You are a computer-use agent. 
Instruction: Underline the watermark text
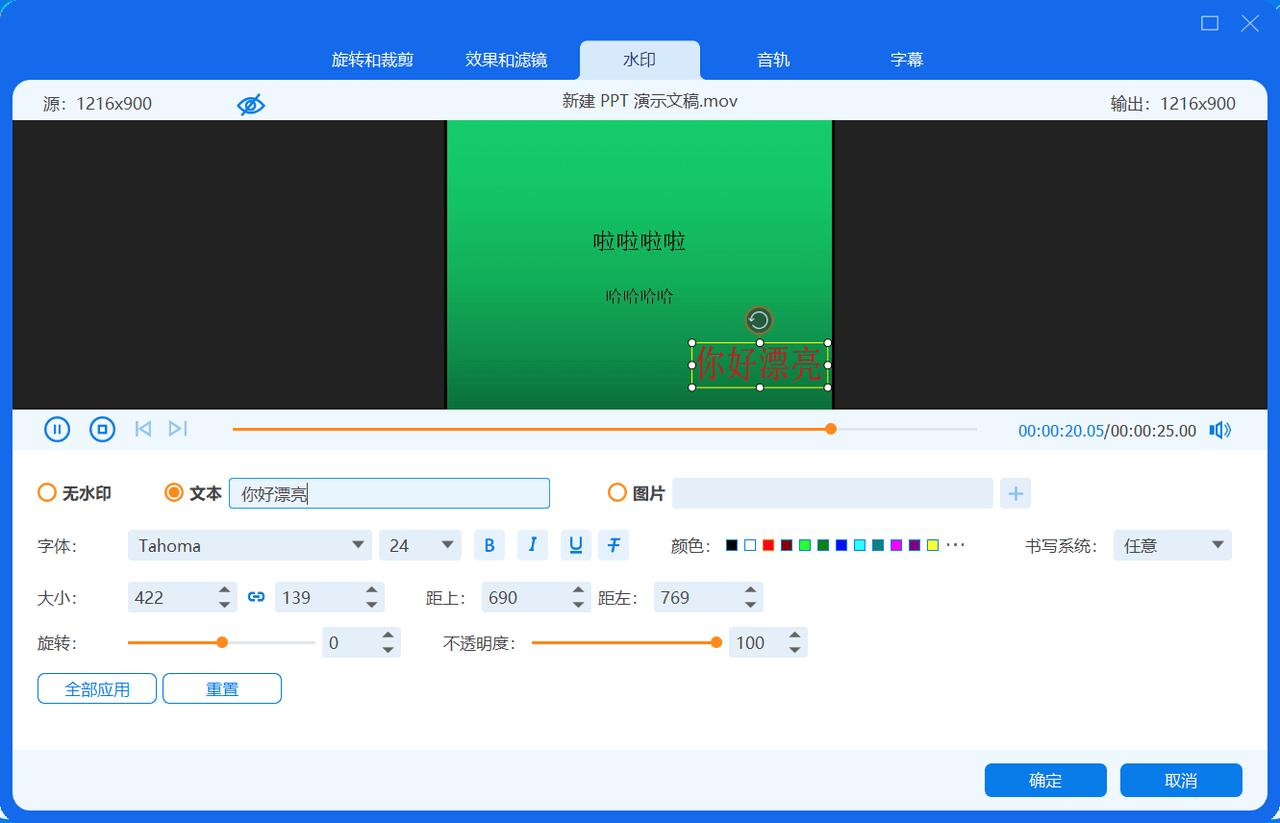tap(575, 545)
